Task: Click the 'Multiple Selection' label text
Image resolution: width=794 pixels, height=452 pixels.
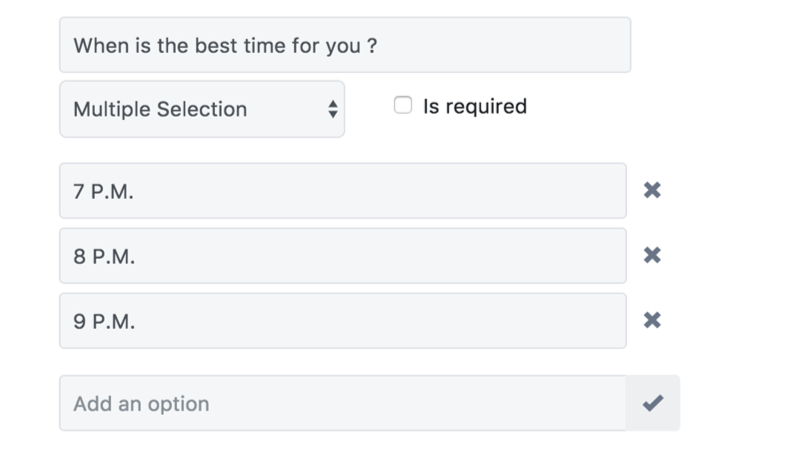Action: pos(160,109)
